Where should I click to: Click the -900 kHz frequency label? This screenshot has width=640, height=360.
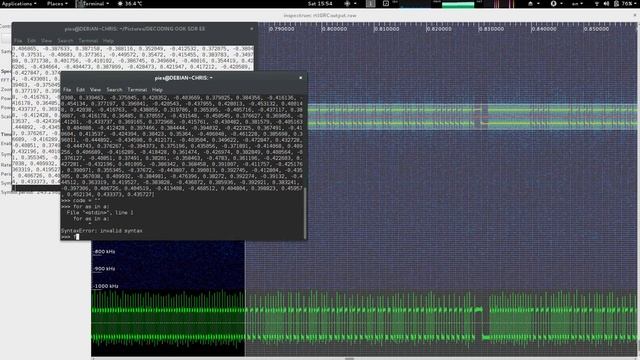(x=104, y=269)
